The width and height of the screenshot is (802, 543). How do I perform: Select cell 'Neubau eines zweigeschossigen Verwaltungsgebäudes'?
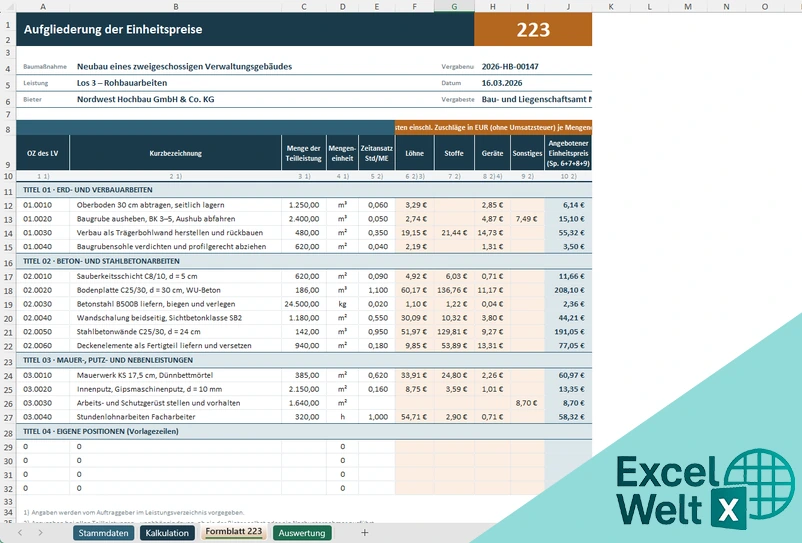[x=184, y=66]
